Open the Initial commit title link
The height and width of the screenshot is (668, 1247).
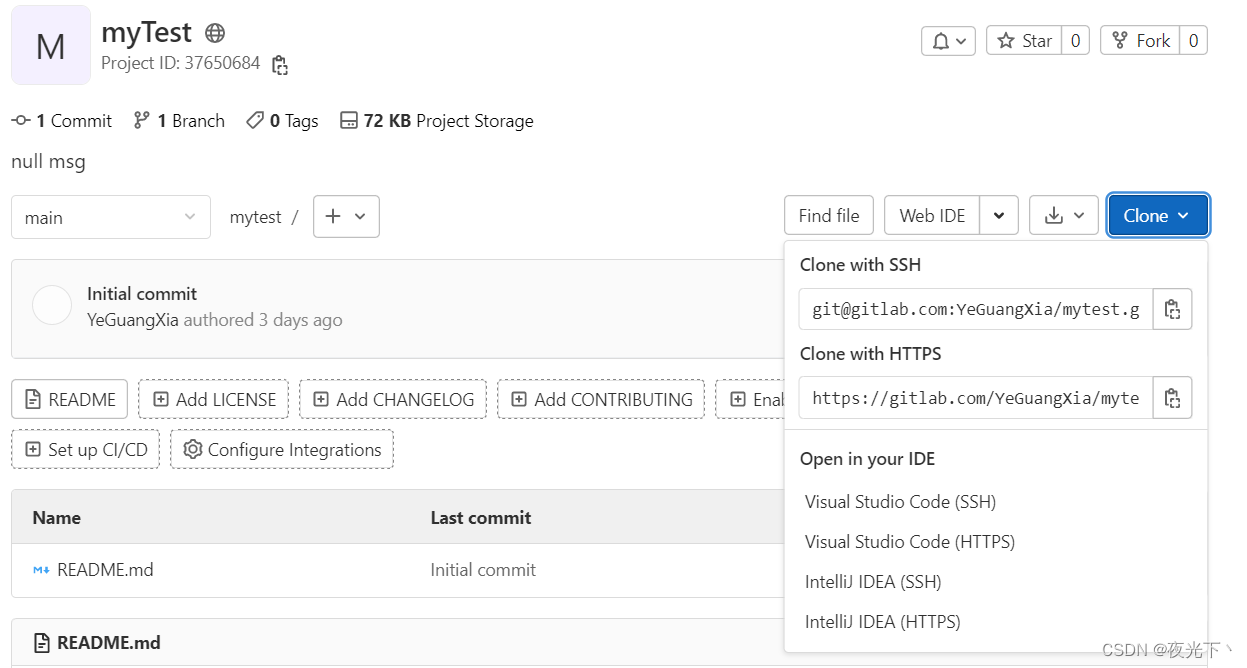142,294
